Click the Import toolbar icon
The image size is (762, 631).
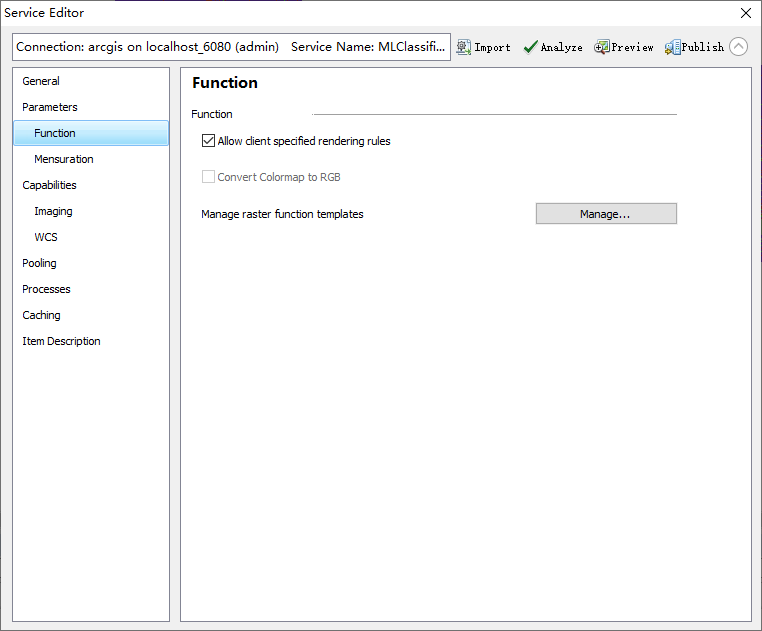point(483,47)
